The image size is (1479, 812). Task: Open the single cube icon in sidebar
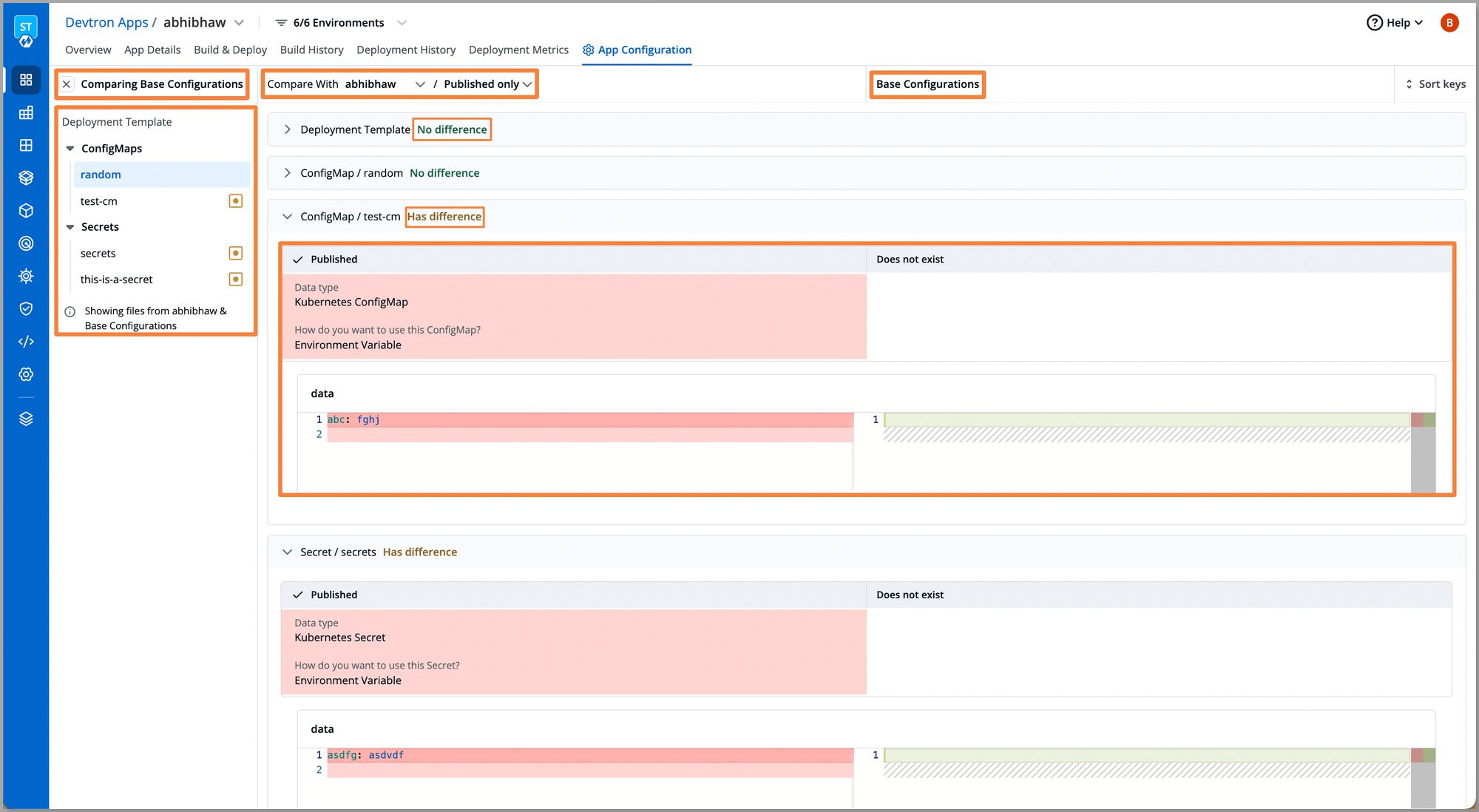point(26,211)
